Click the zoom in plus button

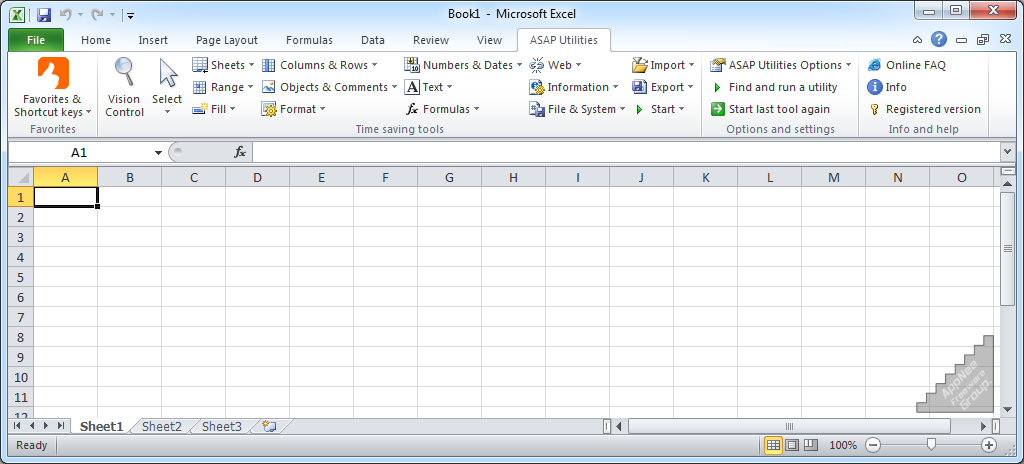[989, 445]
